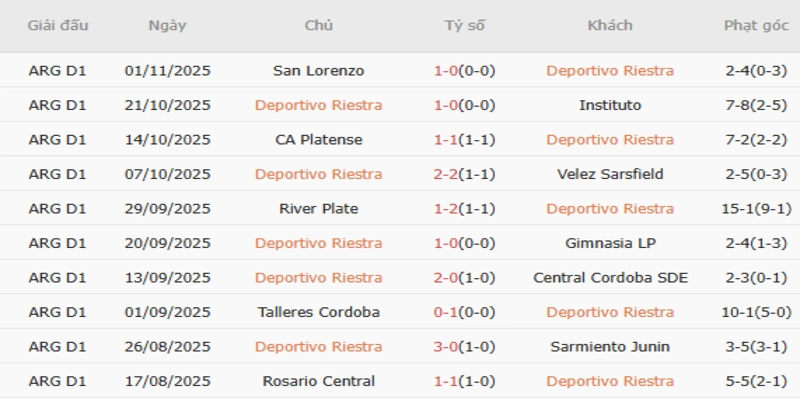Select CA Platense team name
Image resolution: width=800 pixels, height=400 pixels.
pyautogui.click(x=318, y=140)
